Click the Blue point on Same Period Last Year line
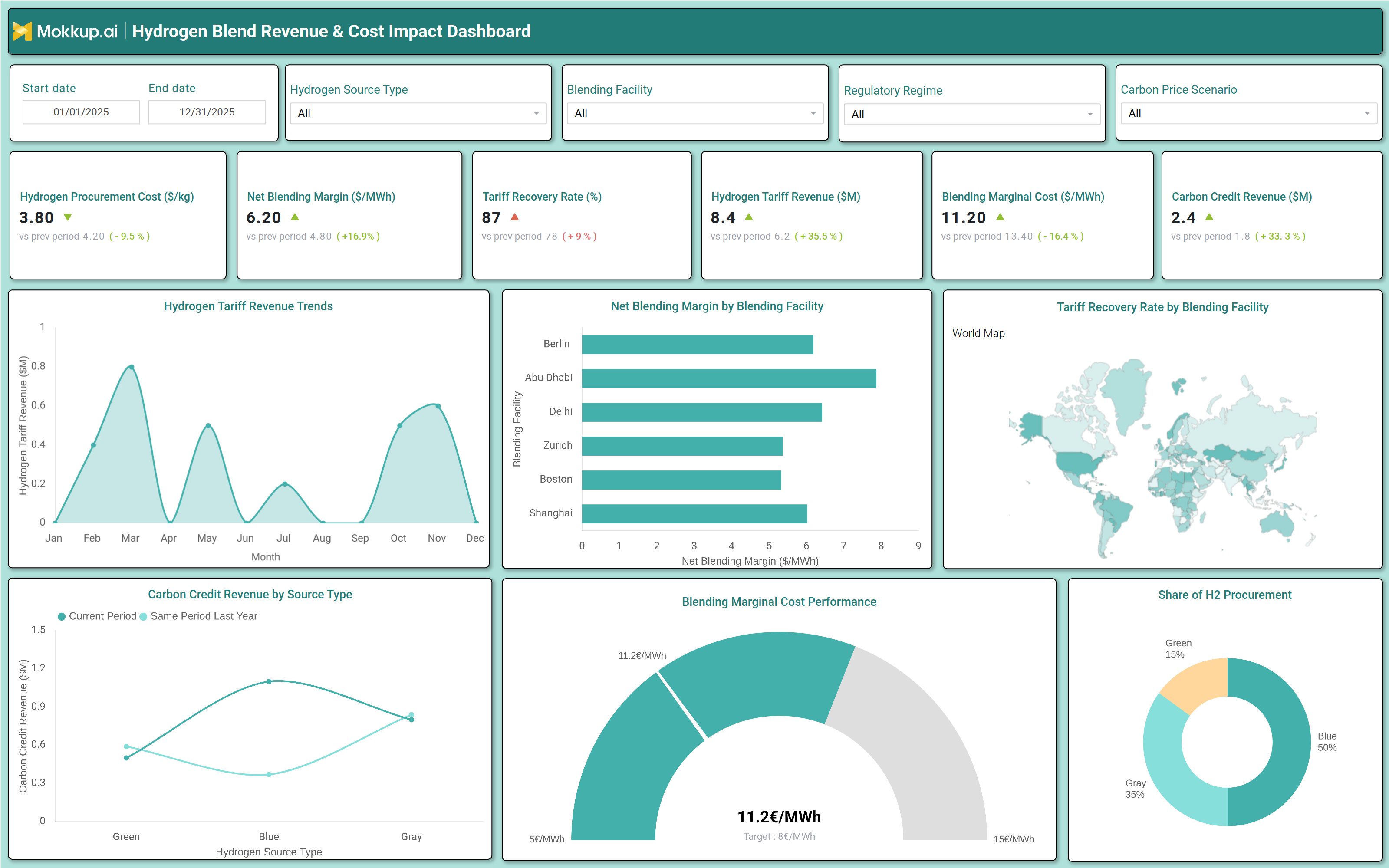Viewport: 1389px width, 868px height. 269,774
